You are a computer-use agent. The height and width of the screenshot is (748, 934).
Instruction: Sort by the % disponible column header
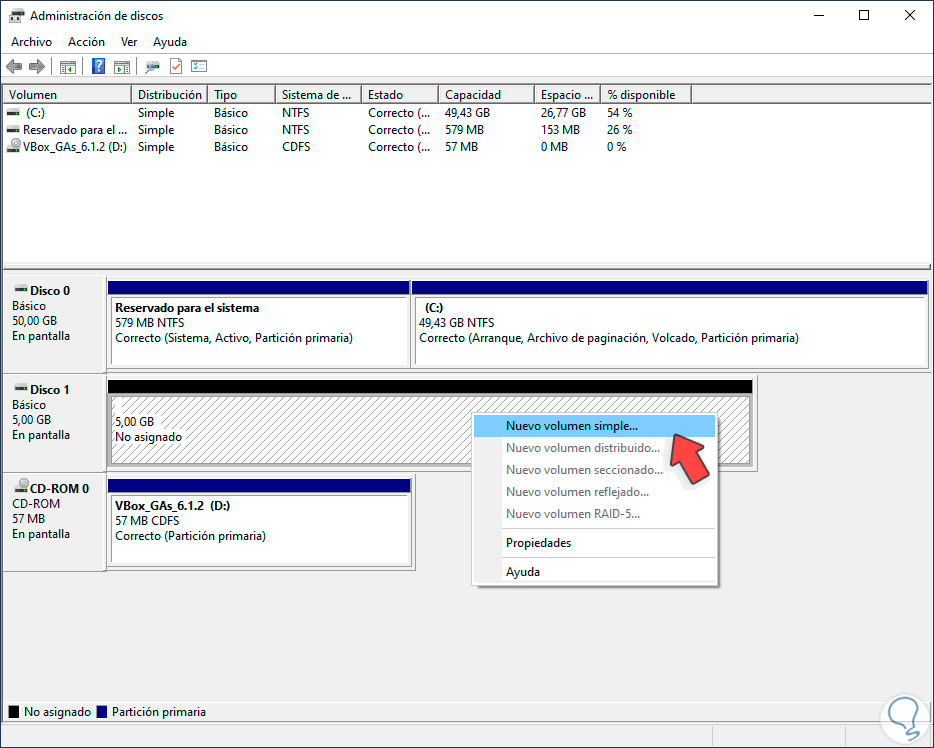(x=646, y=95)
